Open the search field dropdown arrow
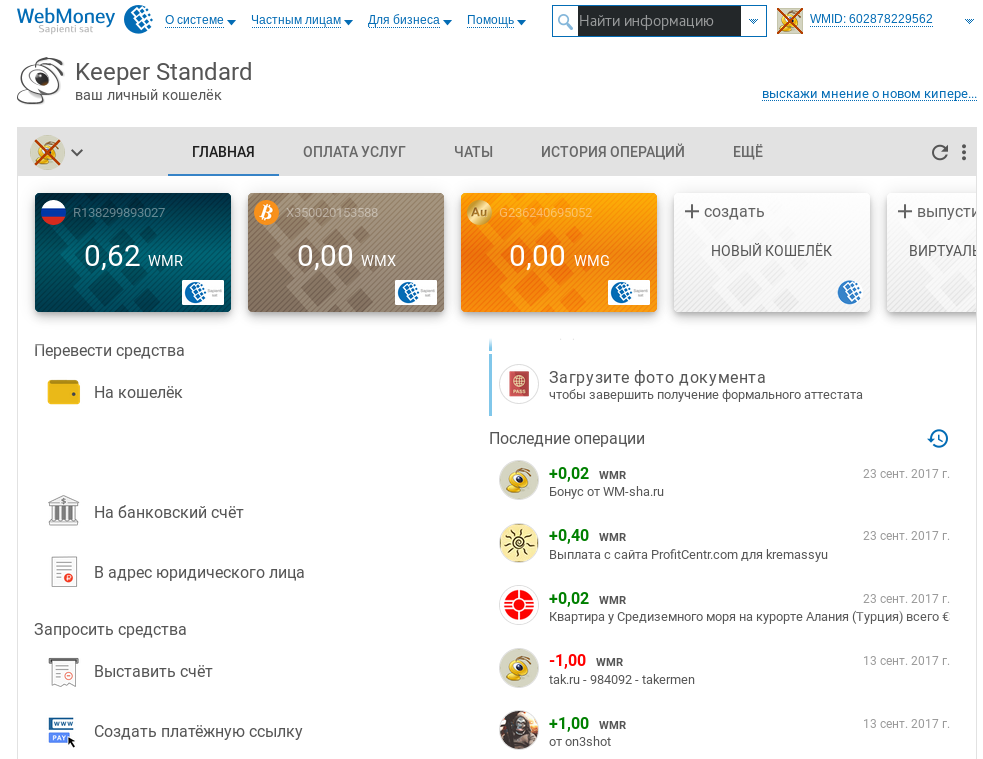983x759 pixels. click(754, 21)
